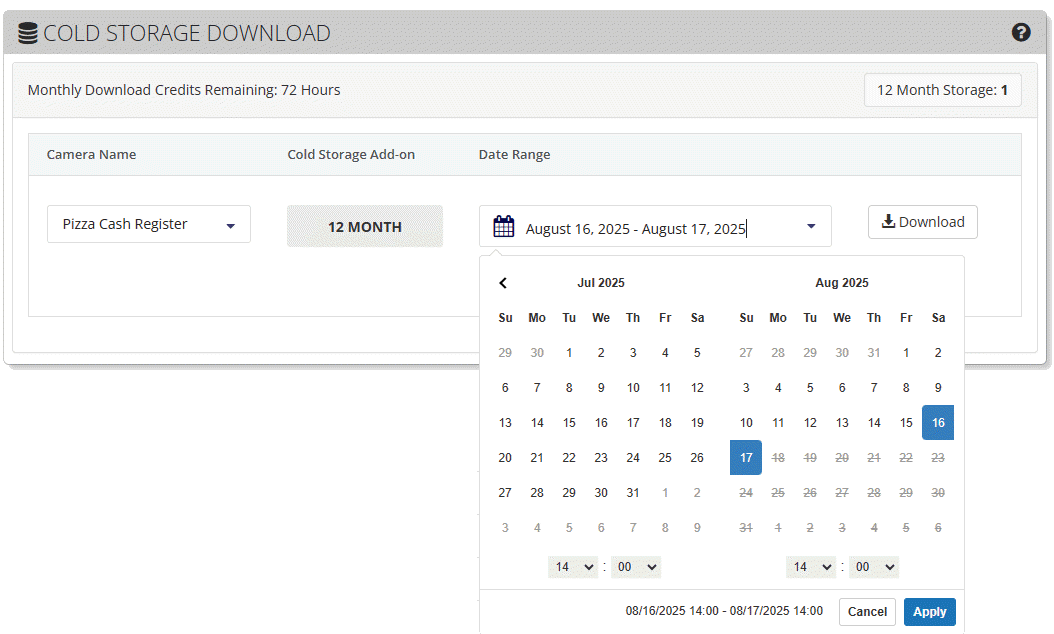Open the end hour dropdown under August
Image resolution: width=1054 pixels, height=634 pixels.
coord(810,567)
